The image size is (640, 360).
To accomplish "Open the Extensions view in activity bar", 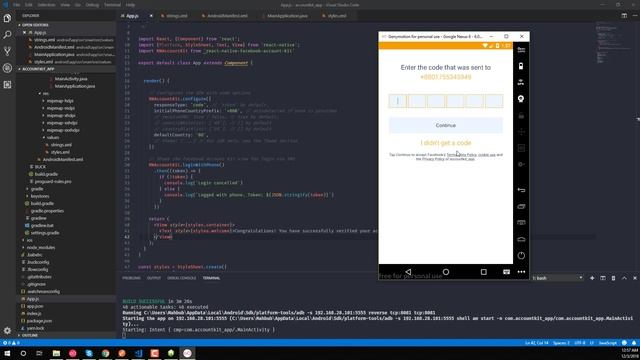I will click(7, 84).
